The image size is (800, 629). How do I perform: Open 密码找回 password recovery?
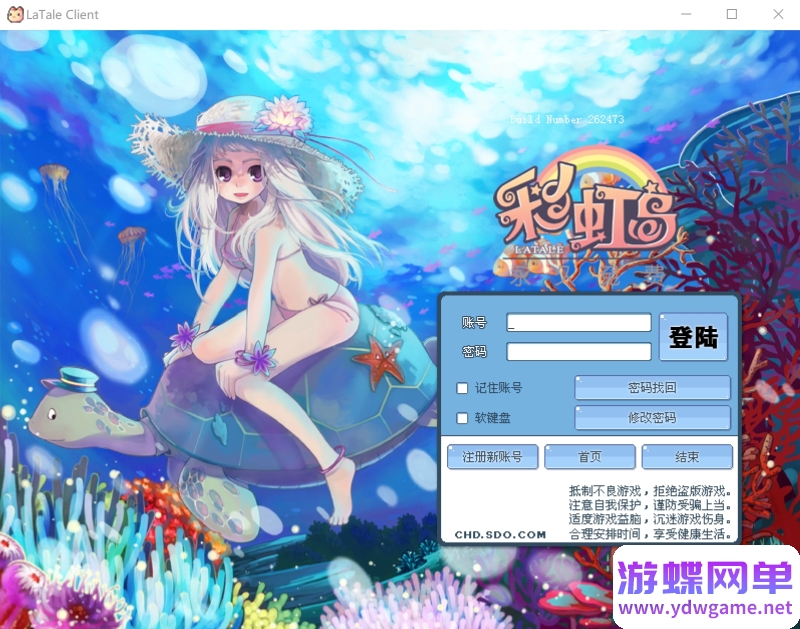[652, 388]
